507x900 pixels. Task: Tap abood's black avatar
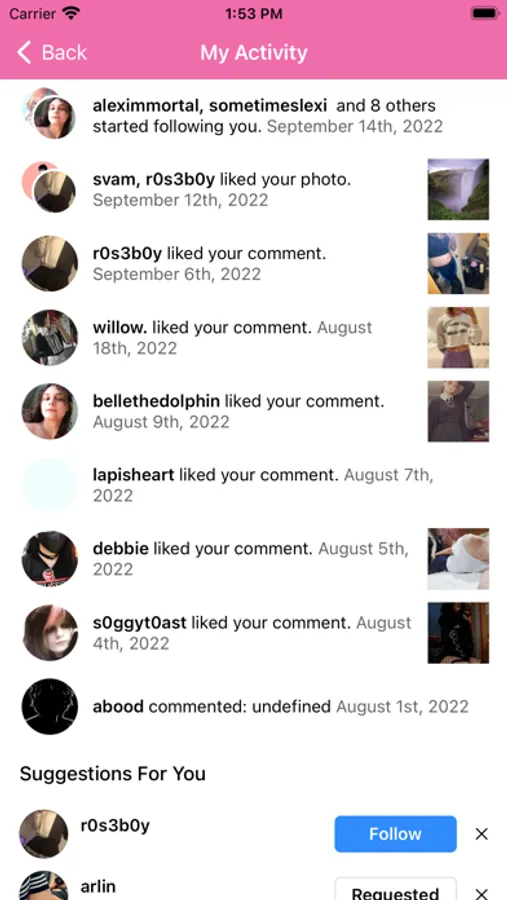[x=49, y=707]
